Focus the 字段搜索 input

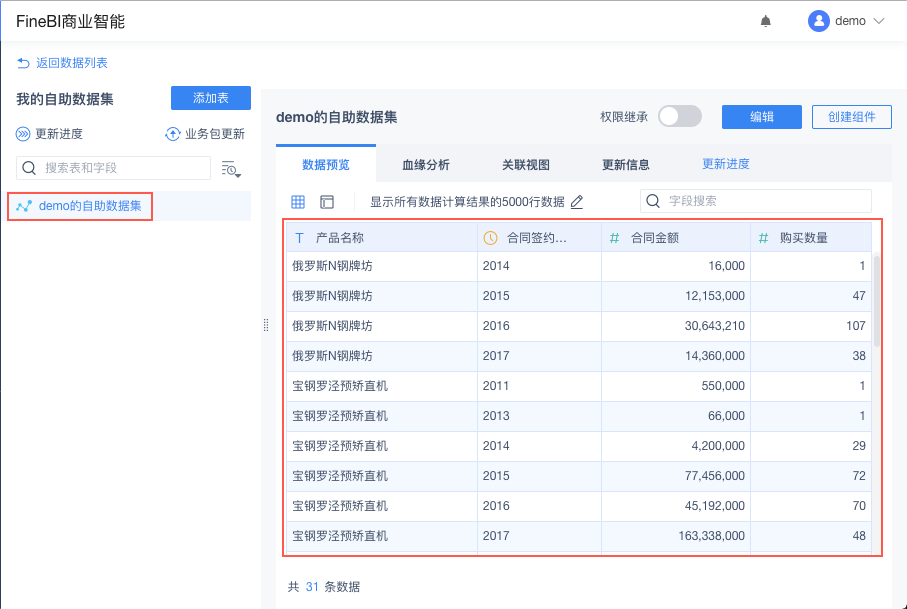(x=755, y=201)
